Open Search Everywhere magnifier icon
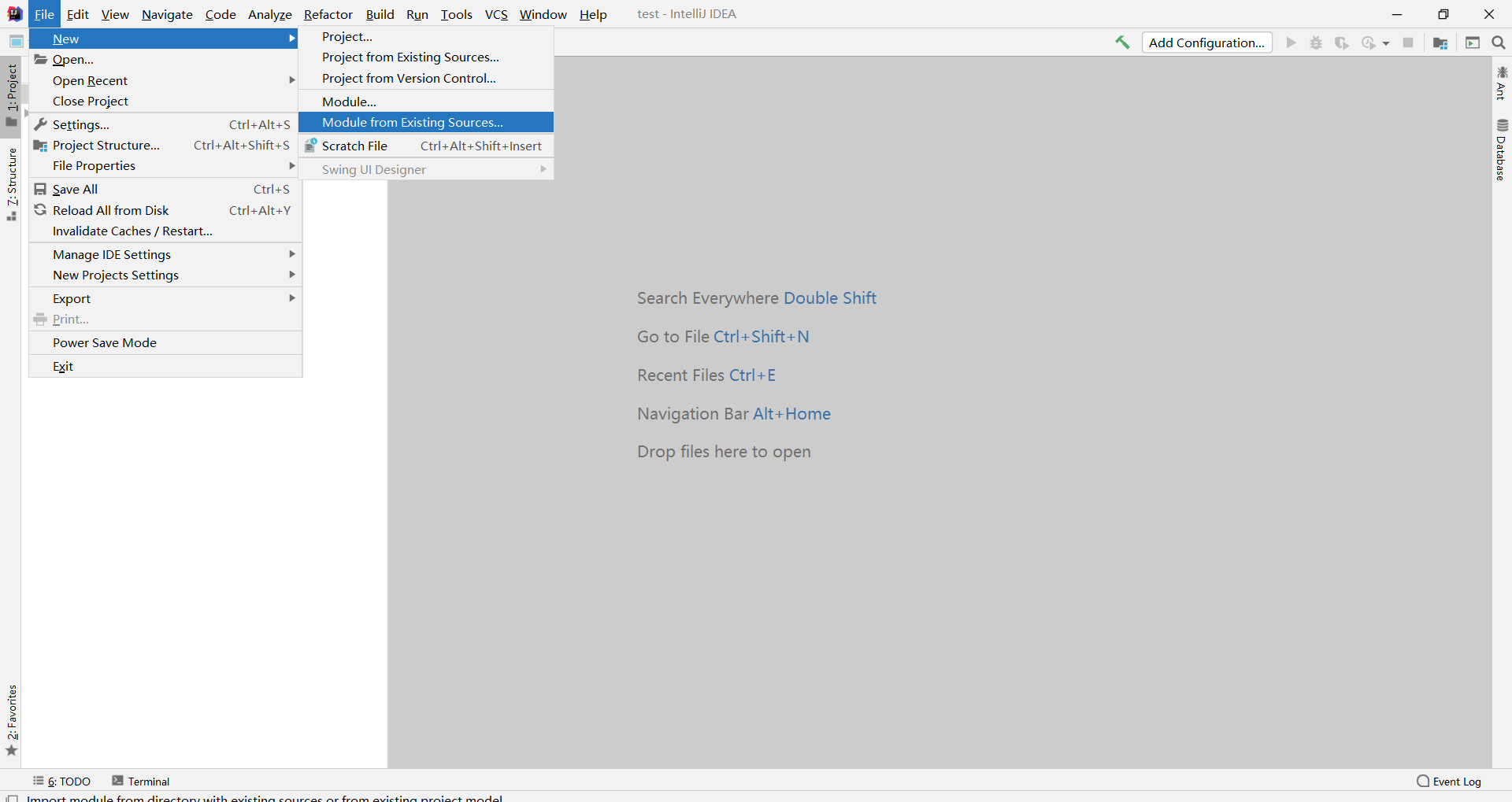This screenshot has height=802, width=1512. point(1499,43)
